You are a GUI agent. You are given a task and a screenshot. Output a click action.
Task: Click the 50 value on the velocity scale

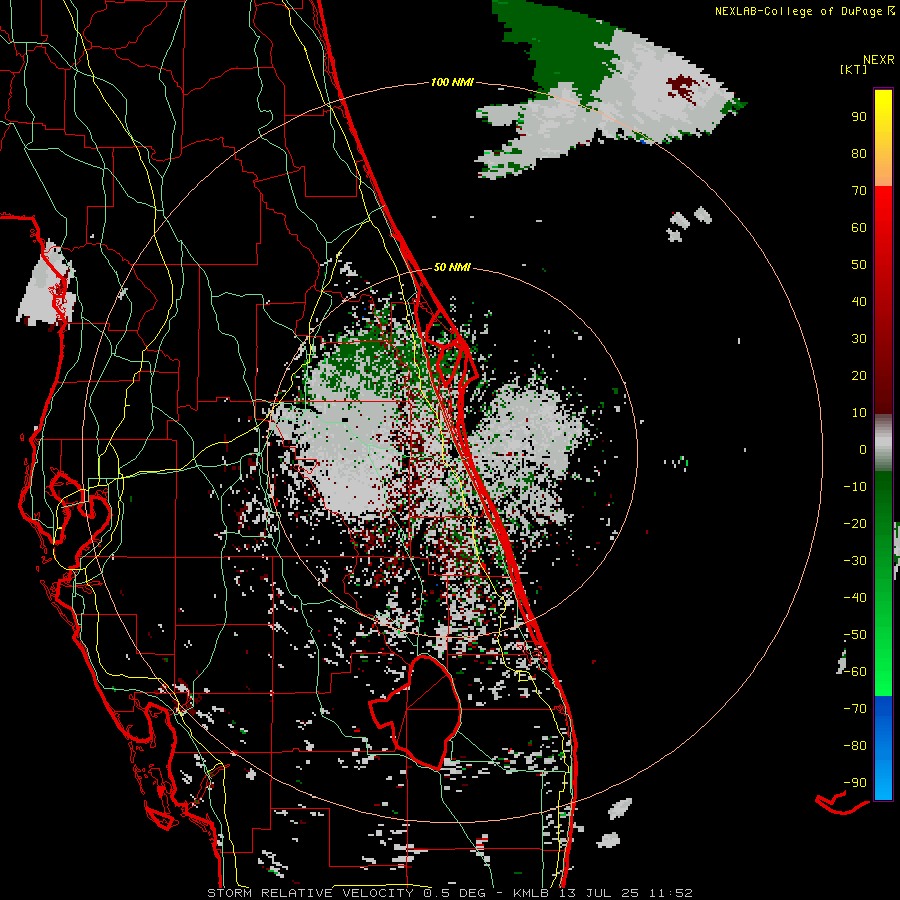(x=859, y=265)
